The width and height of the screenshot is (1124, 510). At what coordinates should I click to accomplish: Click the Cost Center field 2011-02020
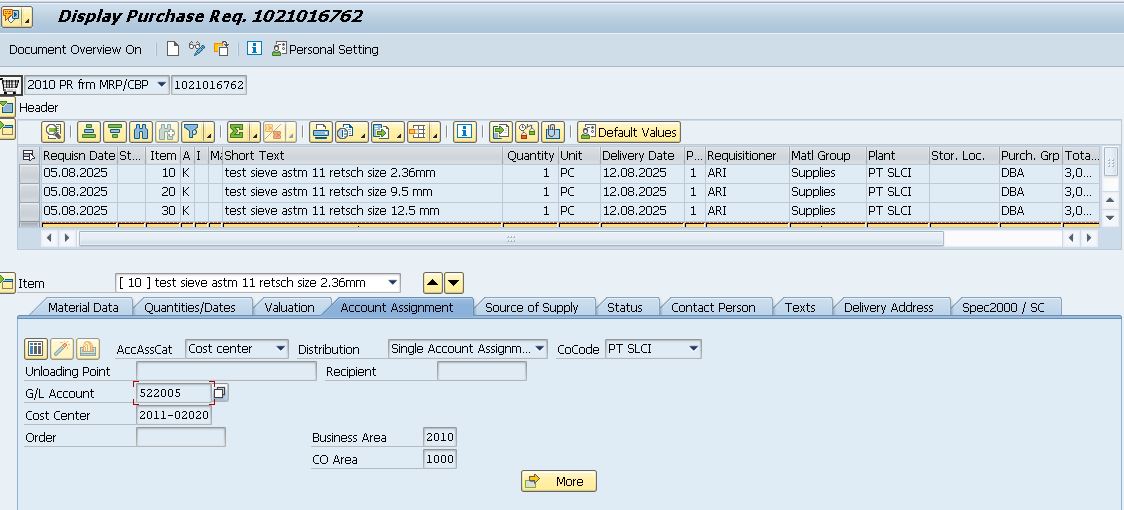point(173,415)
